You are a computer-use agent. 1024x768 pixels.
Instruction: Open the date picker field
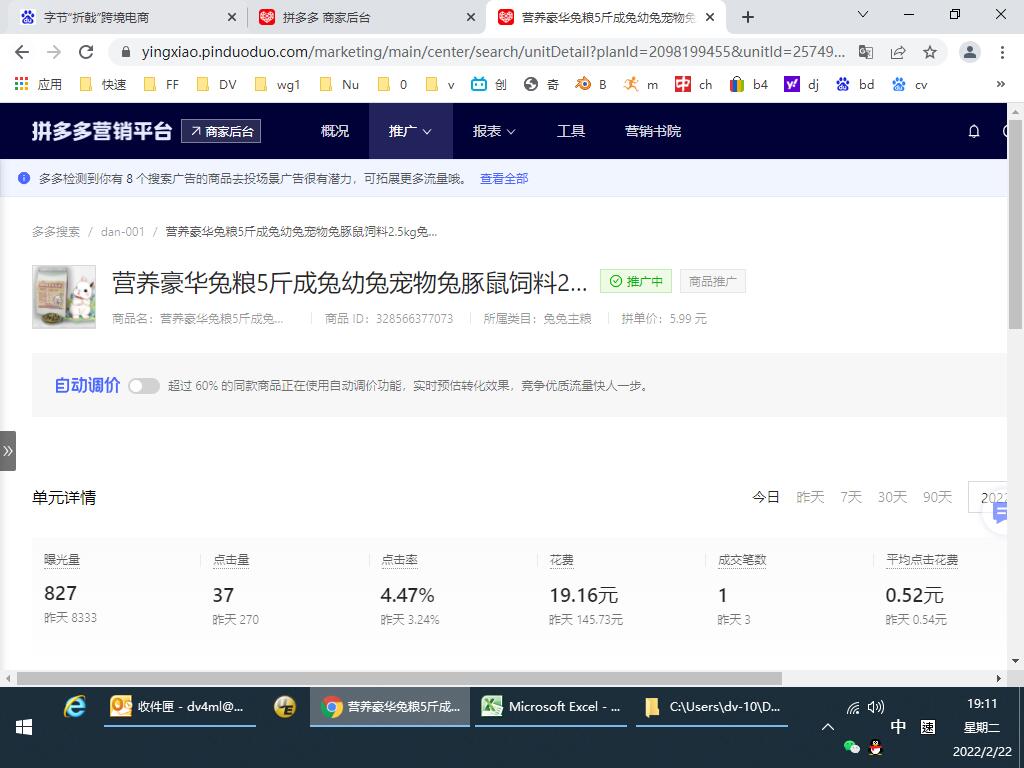coord(988,498)
